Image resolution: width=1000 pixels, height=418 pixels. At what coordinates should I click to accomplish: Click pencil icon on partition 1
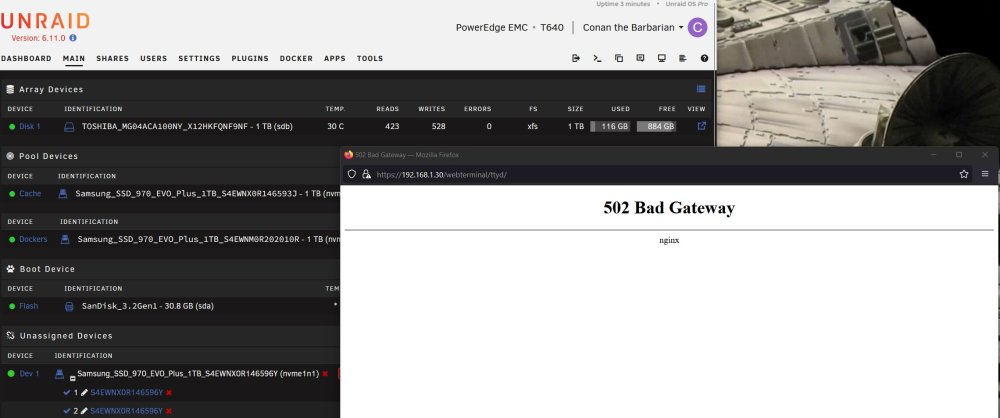(x=84, y=392)
